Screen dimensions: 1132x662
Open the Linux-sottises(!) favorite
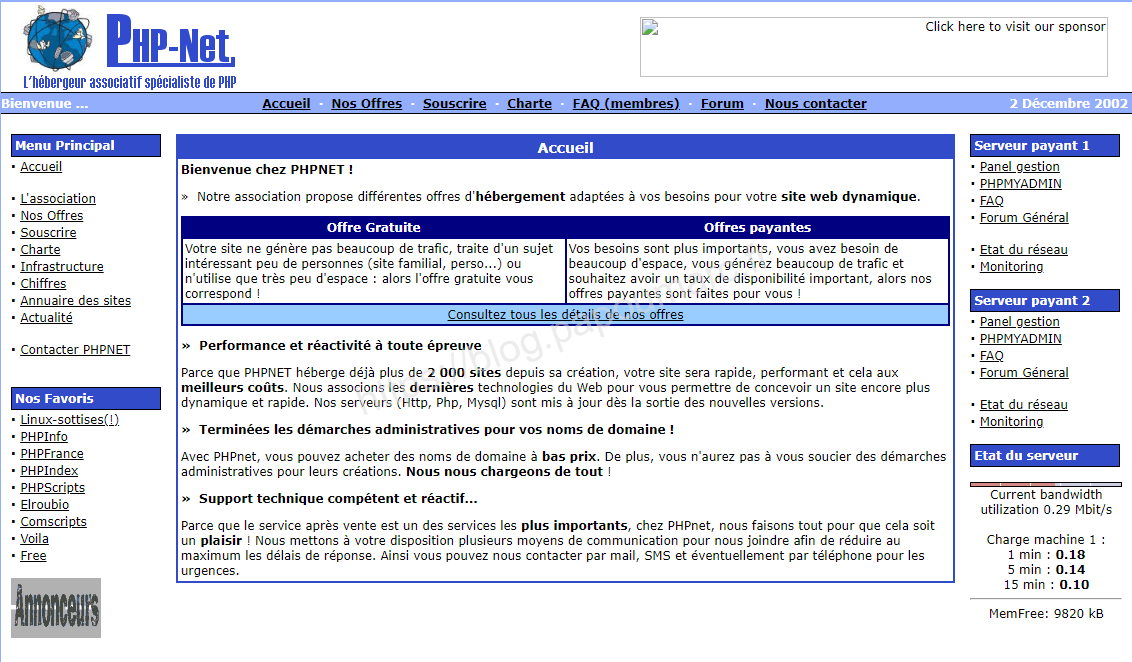(x=69, y=419)
